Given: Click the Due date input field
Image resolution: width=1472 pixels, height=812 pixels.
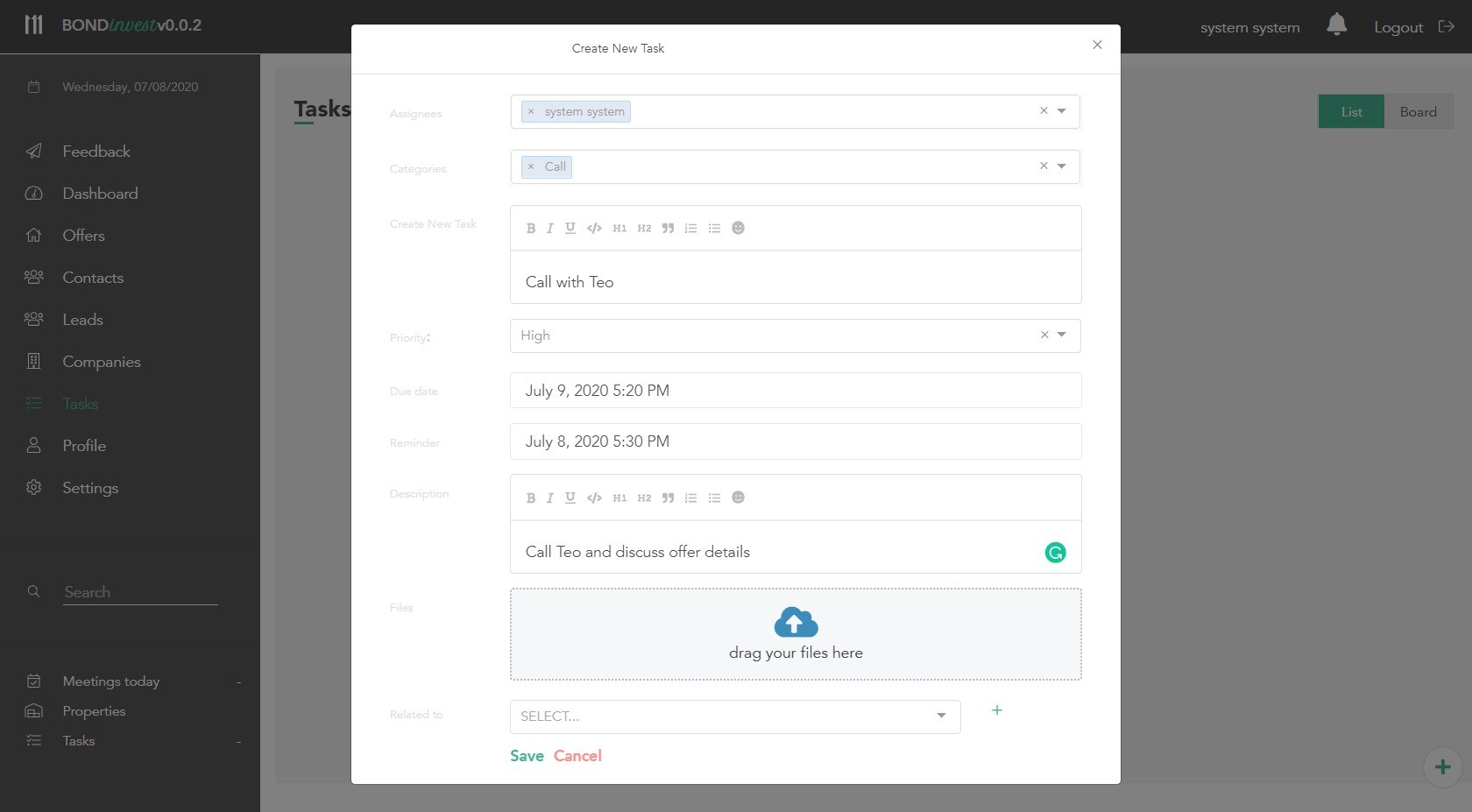Looking at the screenshot, I should coord(795,391).
